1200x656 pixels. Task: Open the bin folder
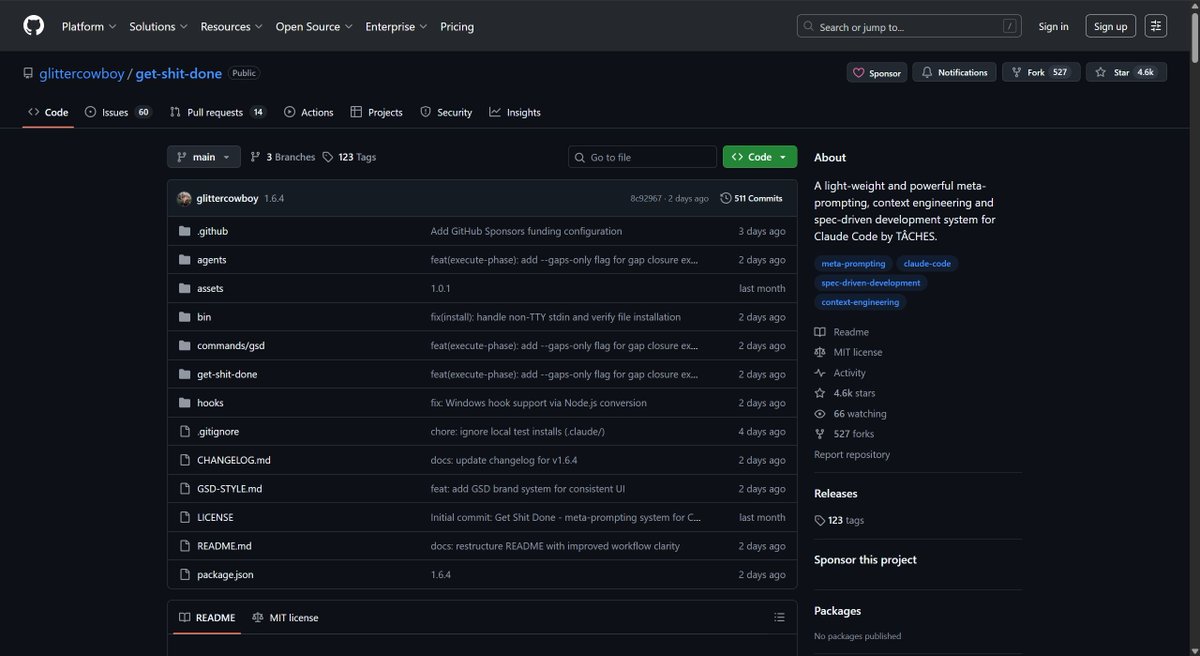click(x=204, y=317)
